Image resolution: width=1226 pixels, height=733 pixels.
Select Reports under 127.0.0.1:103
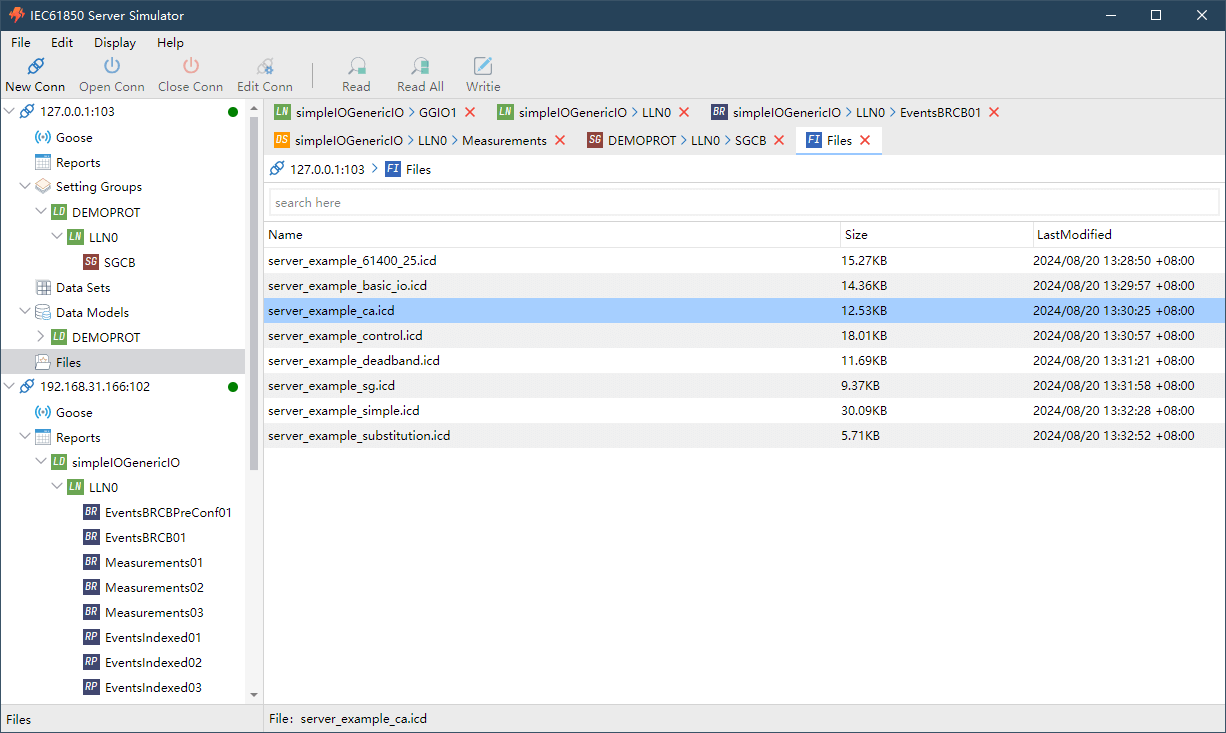78,163
